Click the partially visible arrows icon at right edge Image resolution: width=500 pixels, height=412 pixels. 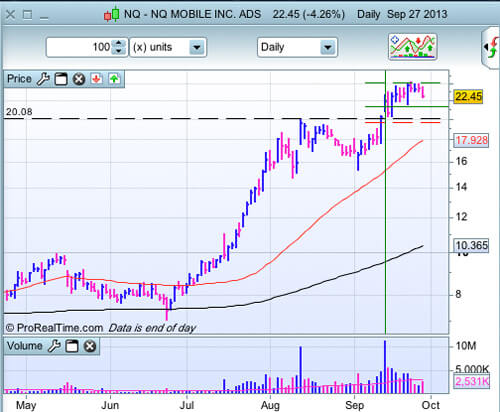(491, 48)
